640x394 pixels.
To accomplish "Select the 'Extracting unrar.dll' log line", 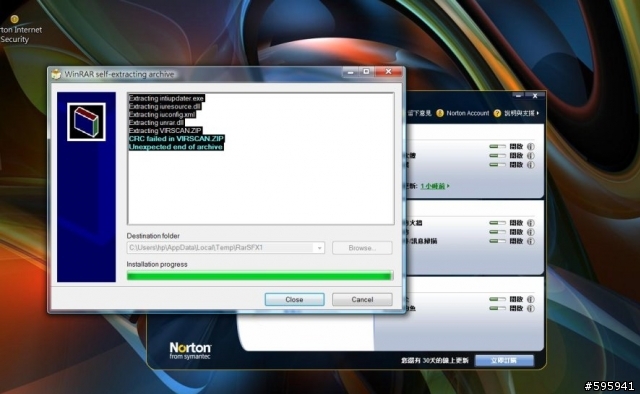I will (156, 122).
